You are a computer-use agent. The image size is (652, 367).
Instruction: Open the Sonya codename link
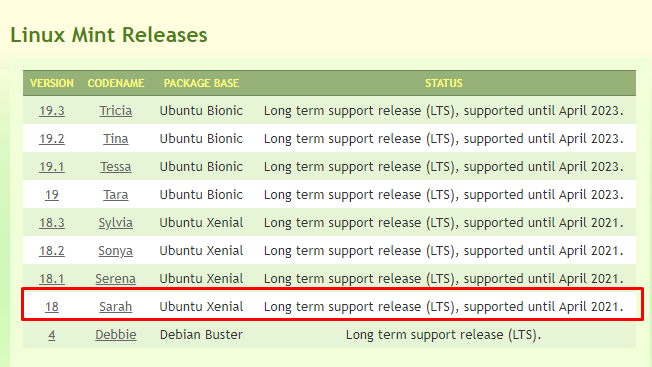[116, 251]
